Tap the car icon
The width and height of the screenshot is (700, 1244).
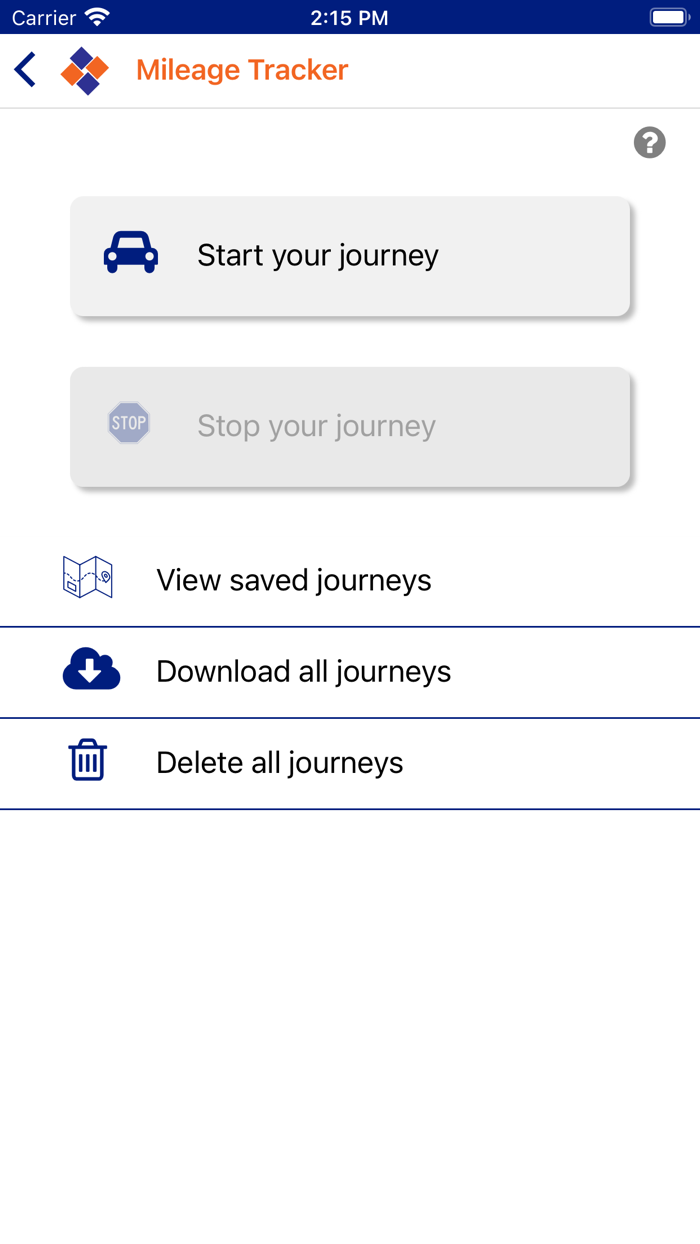[x=131, y=254]
